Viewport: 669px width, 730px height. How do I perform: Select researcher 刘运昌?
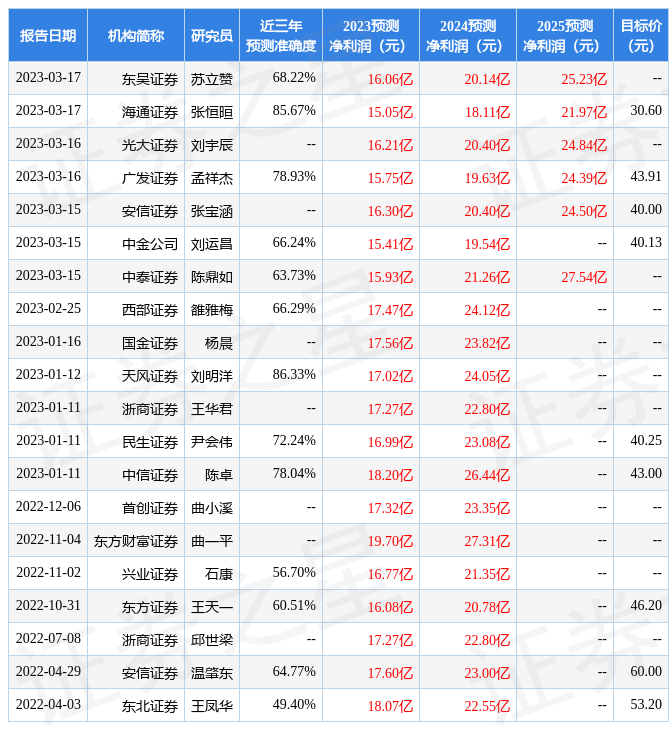point(212,244)
